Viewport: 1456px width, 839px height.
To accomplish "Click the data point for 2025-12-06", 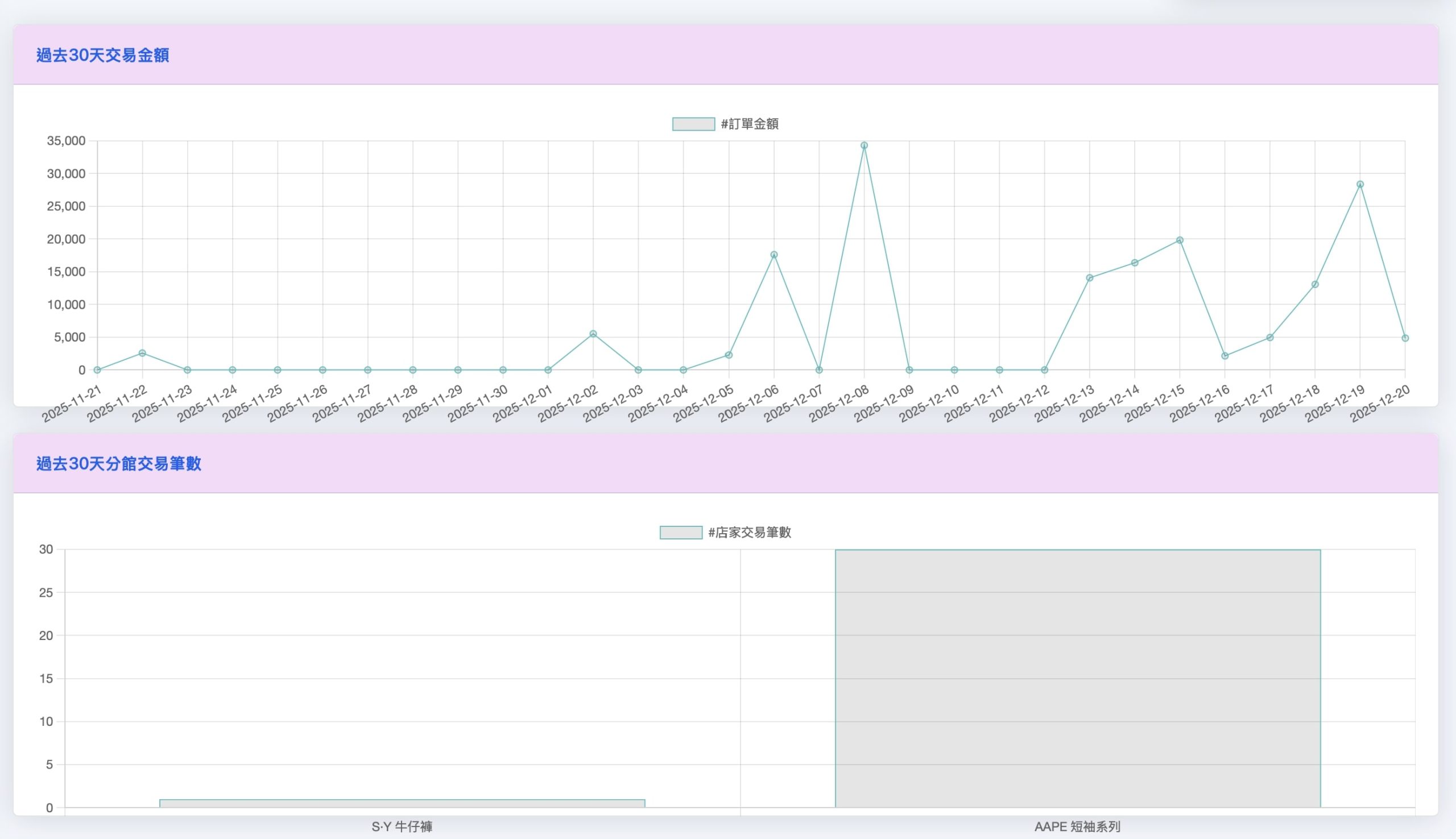I will pos(774,255).
